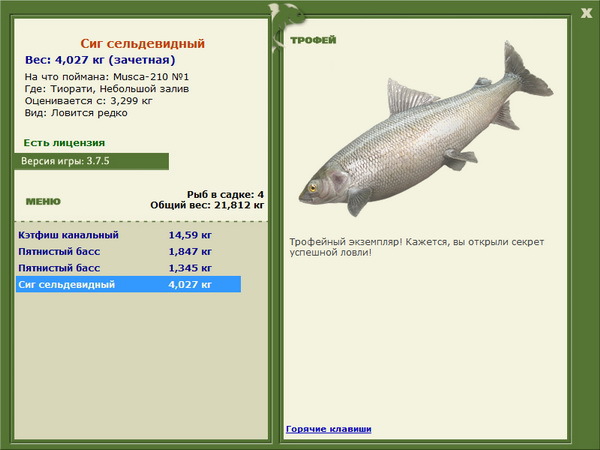Select highlighted Сиг сельдевидный 4,027 кг row
Screen dimensions: 600x450
click(x=129, y=284)
